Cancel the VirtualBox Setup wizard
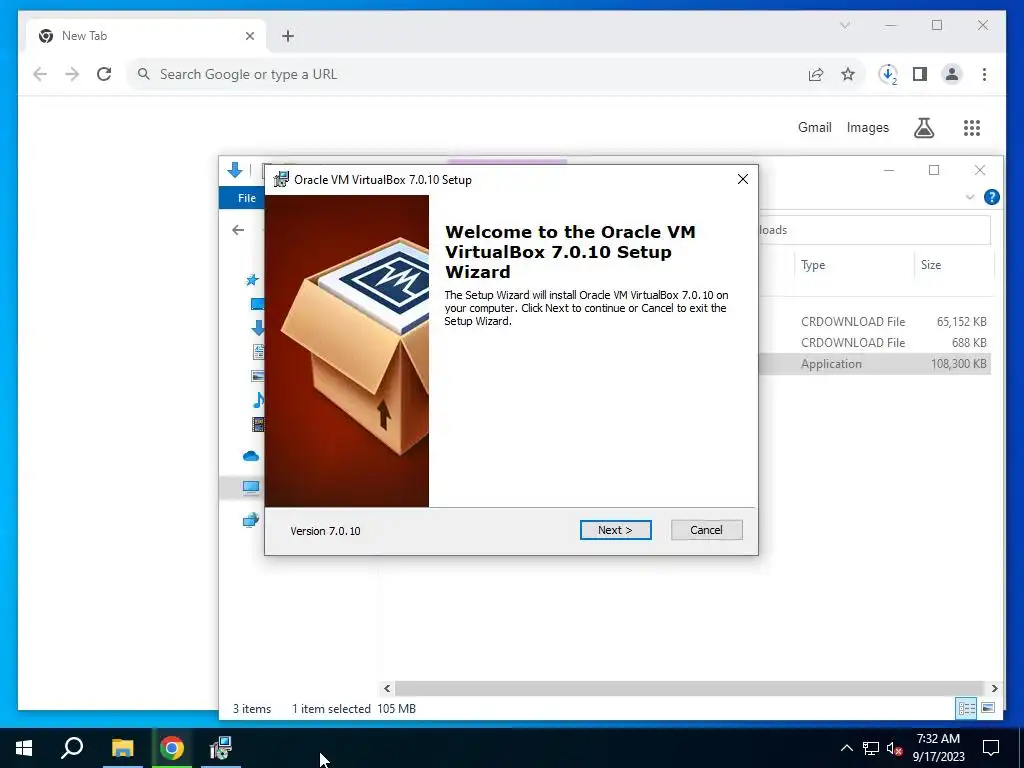This screenshot has height=768, width=1024. (x=706, y=530)
